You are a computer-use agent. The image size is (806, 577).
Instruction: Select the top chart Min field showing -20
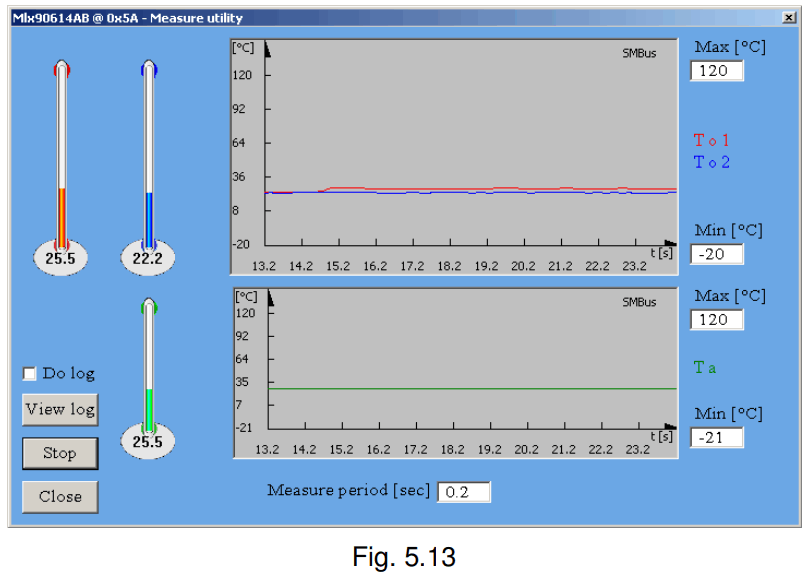717,254
